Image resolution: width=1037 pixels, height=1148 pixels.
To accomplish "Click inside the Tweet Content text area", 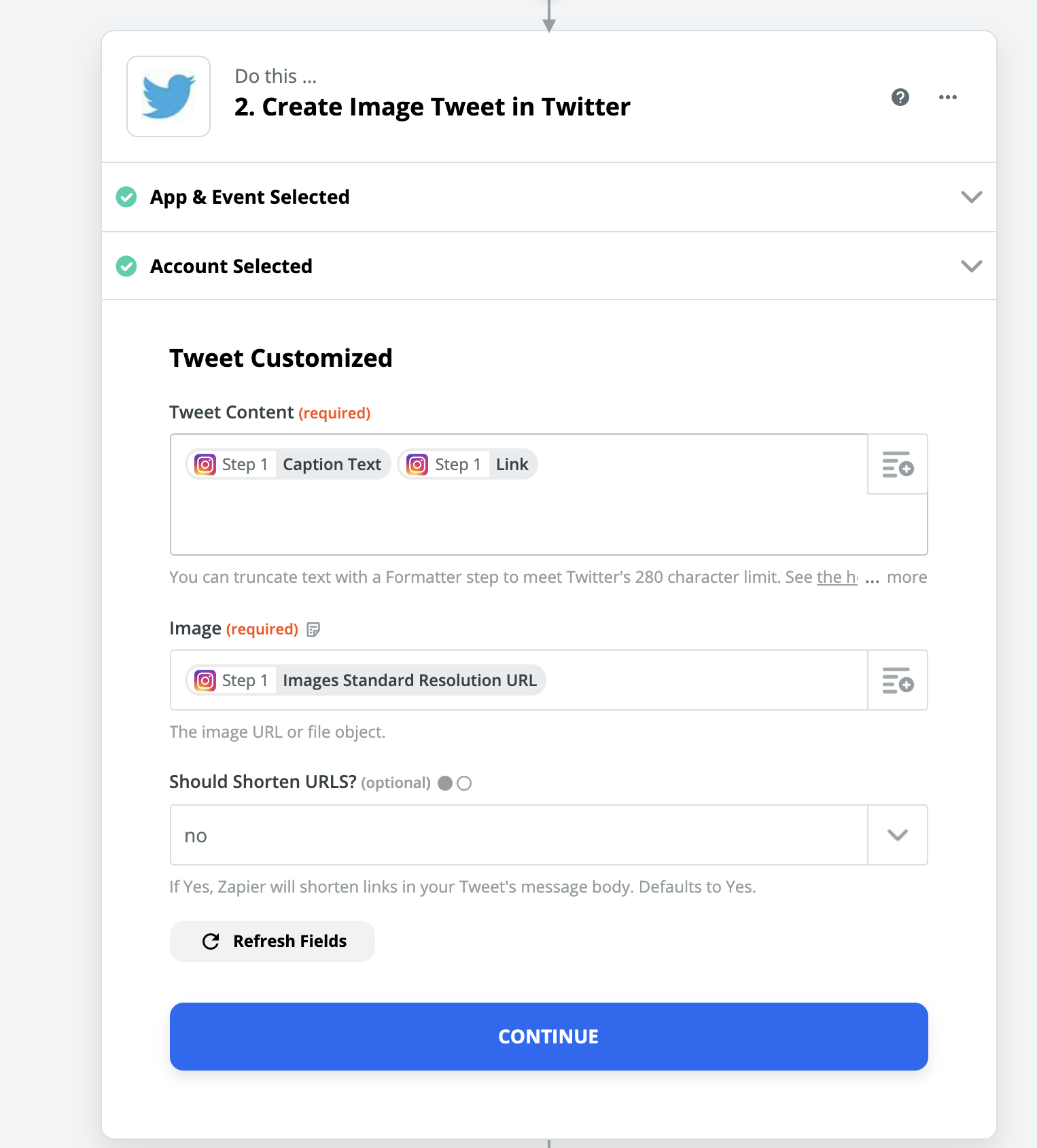I will point(516,520).
